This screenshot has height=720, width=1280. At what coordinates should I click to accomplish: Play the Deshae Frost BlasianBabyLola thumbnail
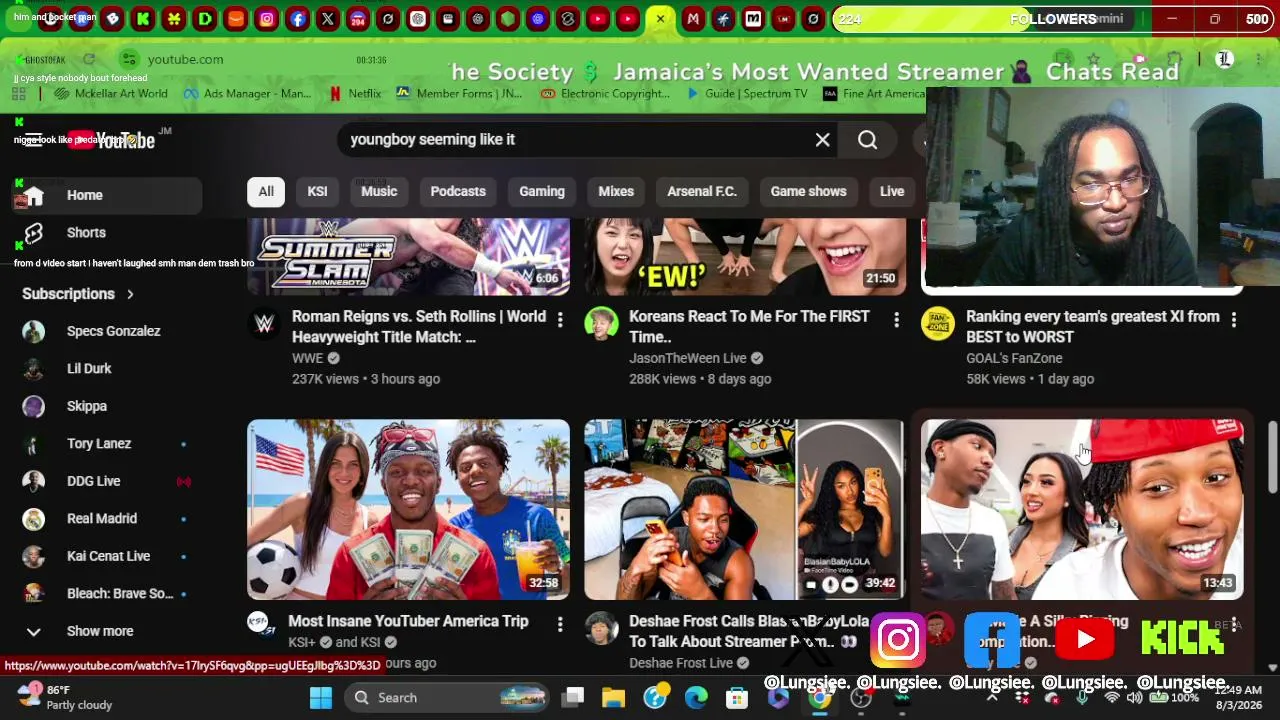click(745, 510)
